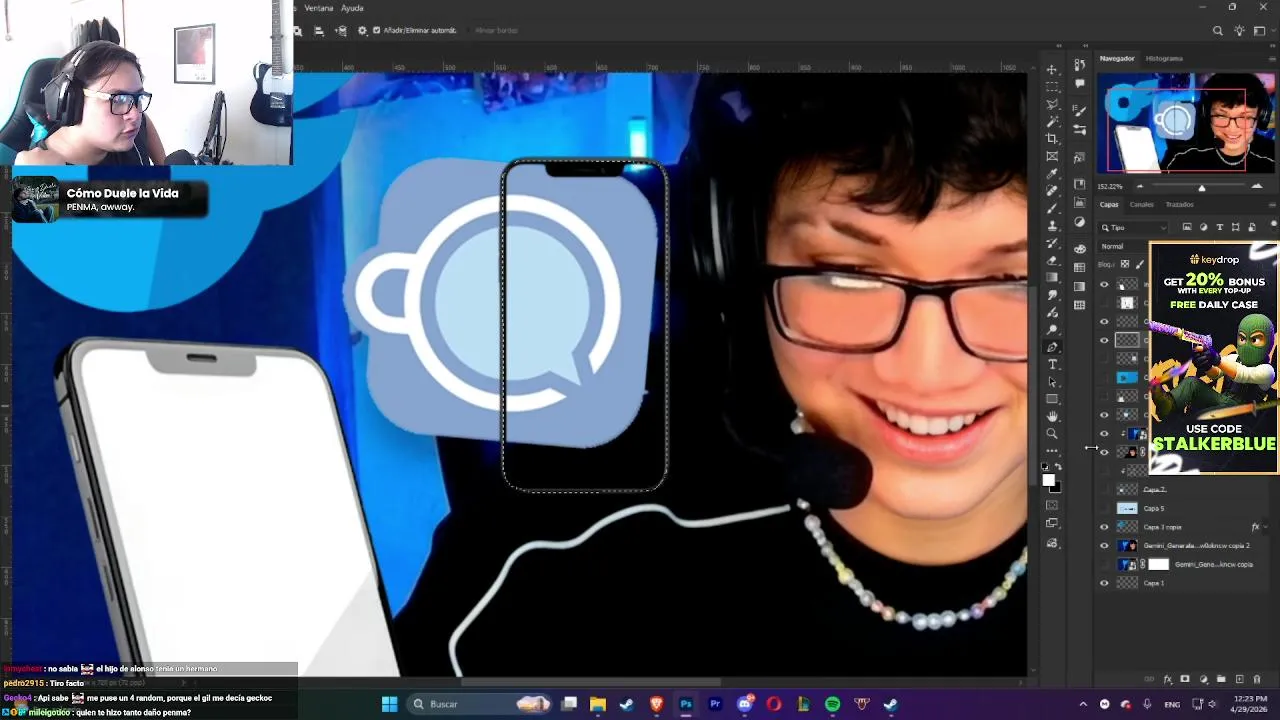Add a layer style with fx button
1280x720 pixels.
pyautogui.click(x=1167, y=679)
